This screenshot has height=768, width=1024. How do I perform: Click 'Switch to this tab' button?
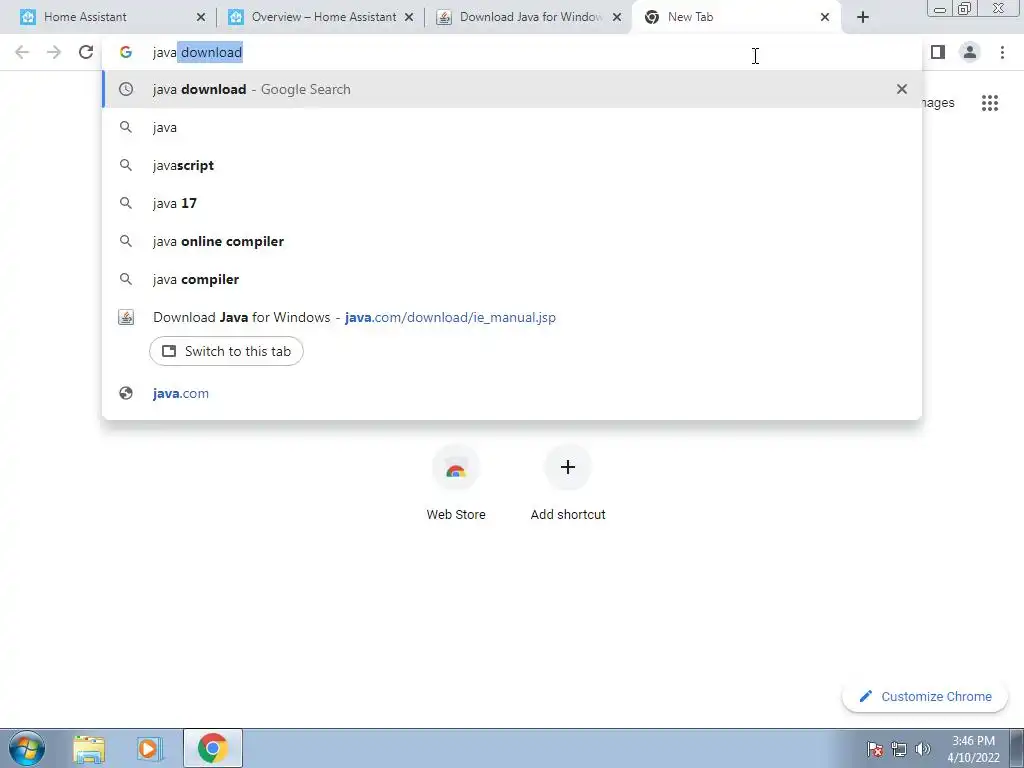226,351
